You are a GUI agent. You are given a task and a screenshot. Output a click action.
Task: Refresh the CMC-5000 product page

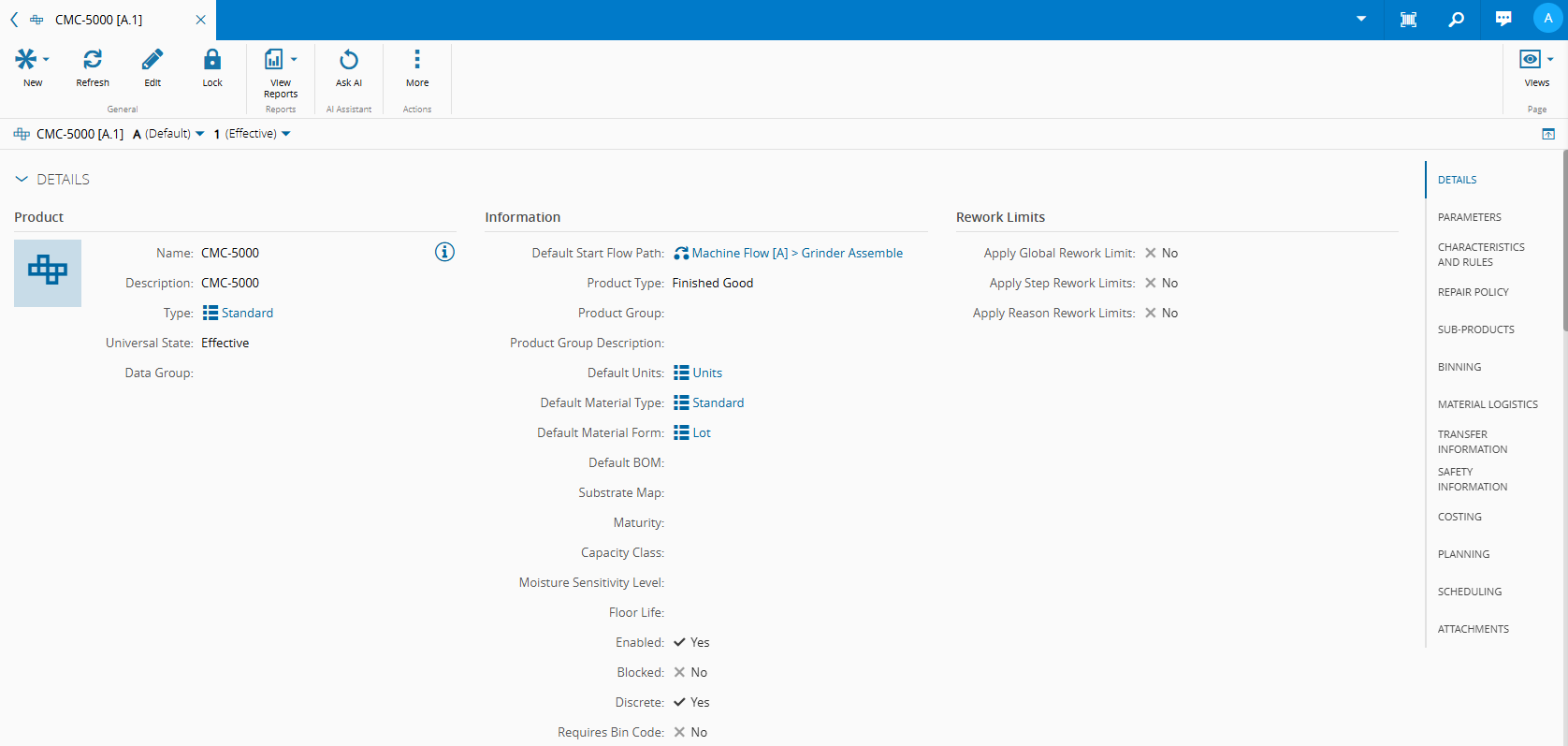(93, 60)
